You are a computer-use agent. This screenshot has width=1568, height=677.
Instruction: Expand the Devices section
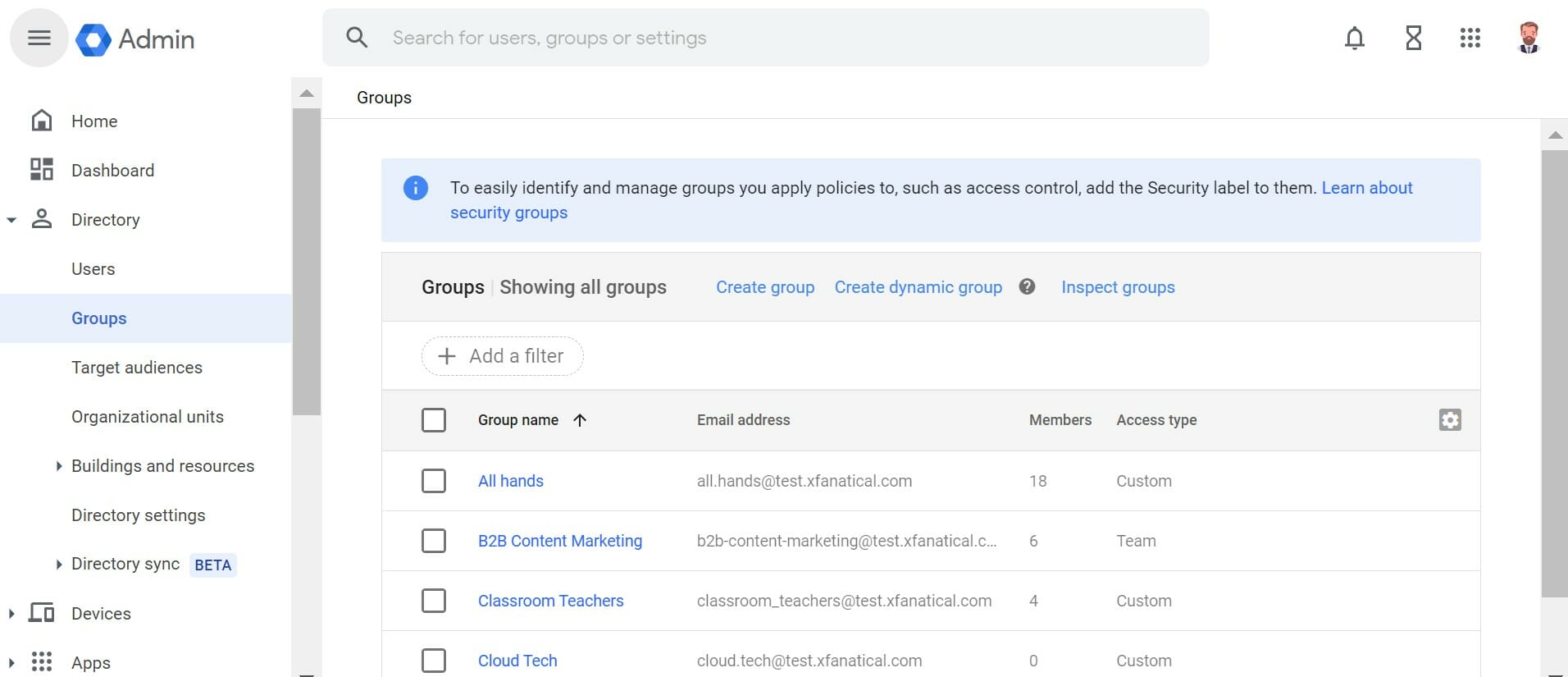point(11,614)
